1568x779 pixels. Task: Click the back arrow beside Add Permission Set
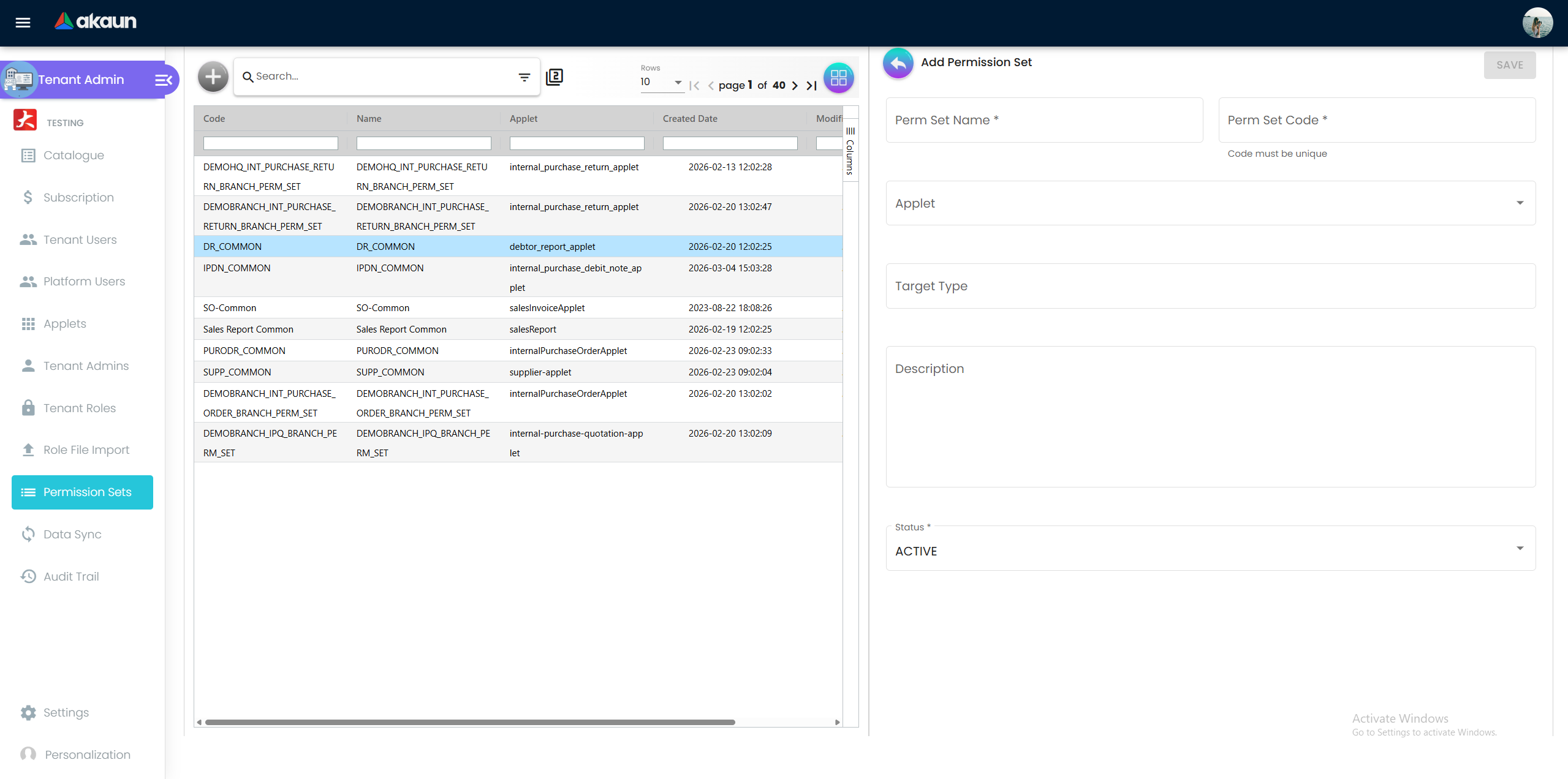click(x=898, y=63)
